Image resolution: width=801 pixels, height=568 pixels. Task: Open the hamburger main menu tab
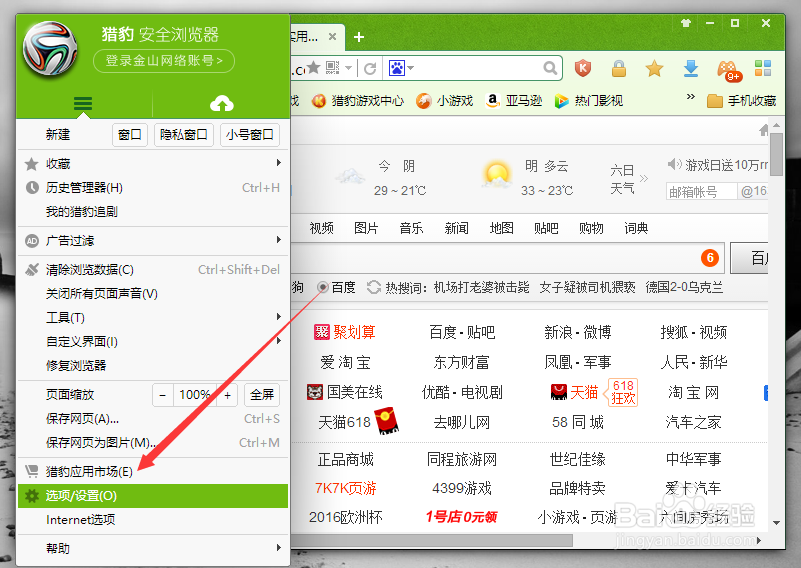83,104
